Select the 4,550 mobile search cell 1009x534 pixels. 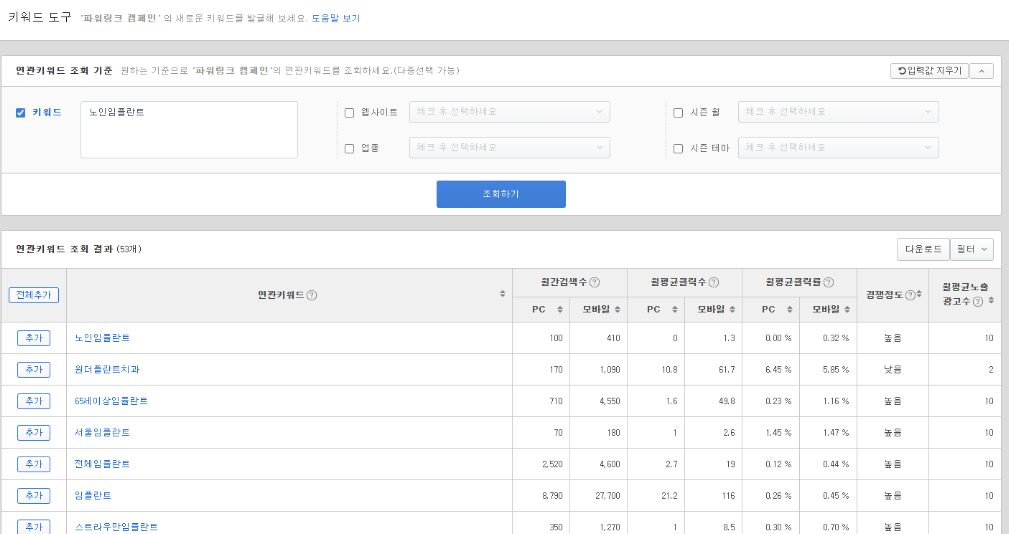598,401
